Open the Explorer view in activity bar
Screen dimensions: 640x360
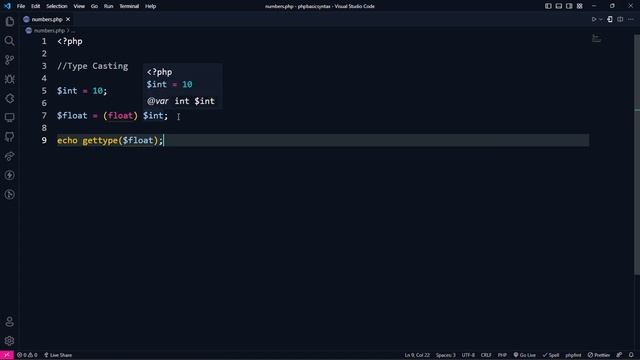[x=9, y=21]
